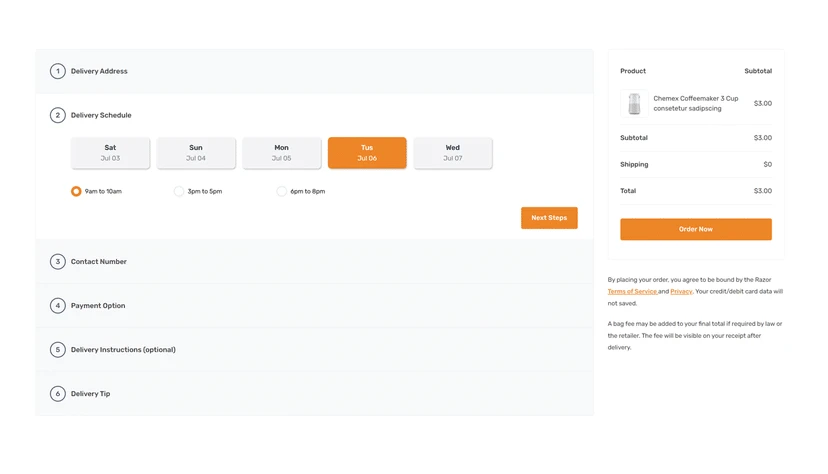Image resolution: width=828 pixels, height=474 pixels.
Task: Select the 9am to 10am time slot
Action: pos(76,191)
